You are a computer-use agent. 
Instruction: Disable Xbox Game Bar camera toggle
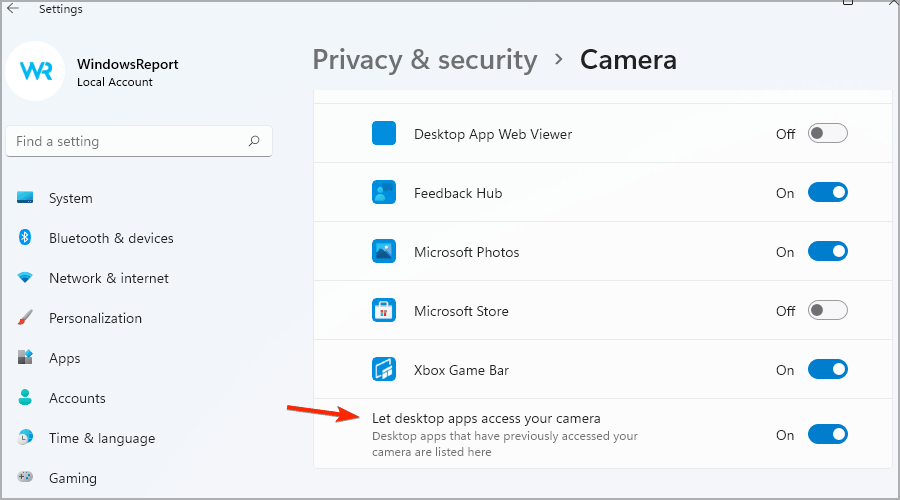827,370
